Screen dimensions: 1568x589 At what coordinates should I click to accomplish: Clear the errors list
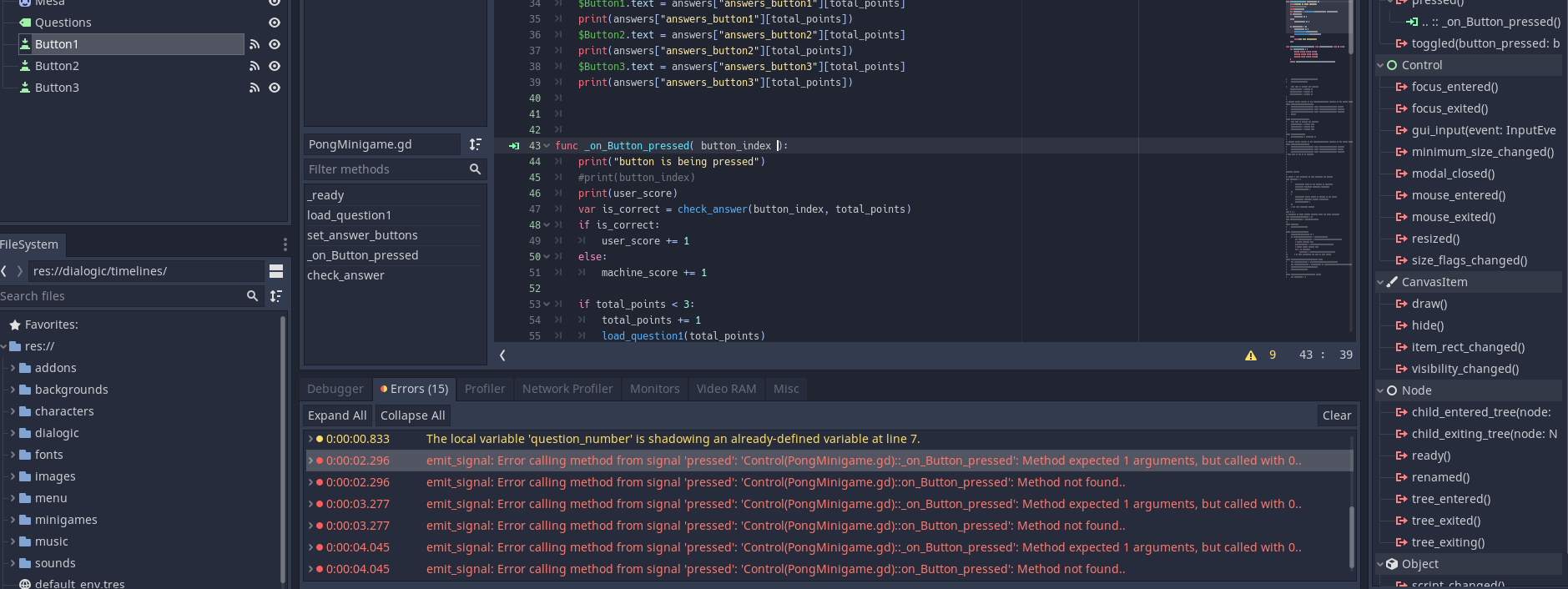[x=1337, y=415]
